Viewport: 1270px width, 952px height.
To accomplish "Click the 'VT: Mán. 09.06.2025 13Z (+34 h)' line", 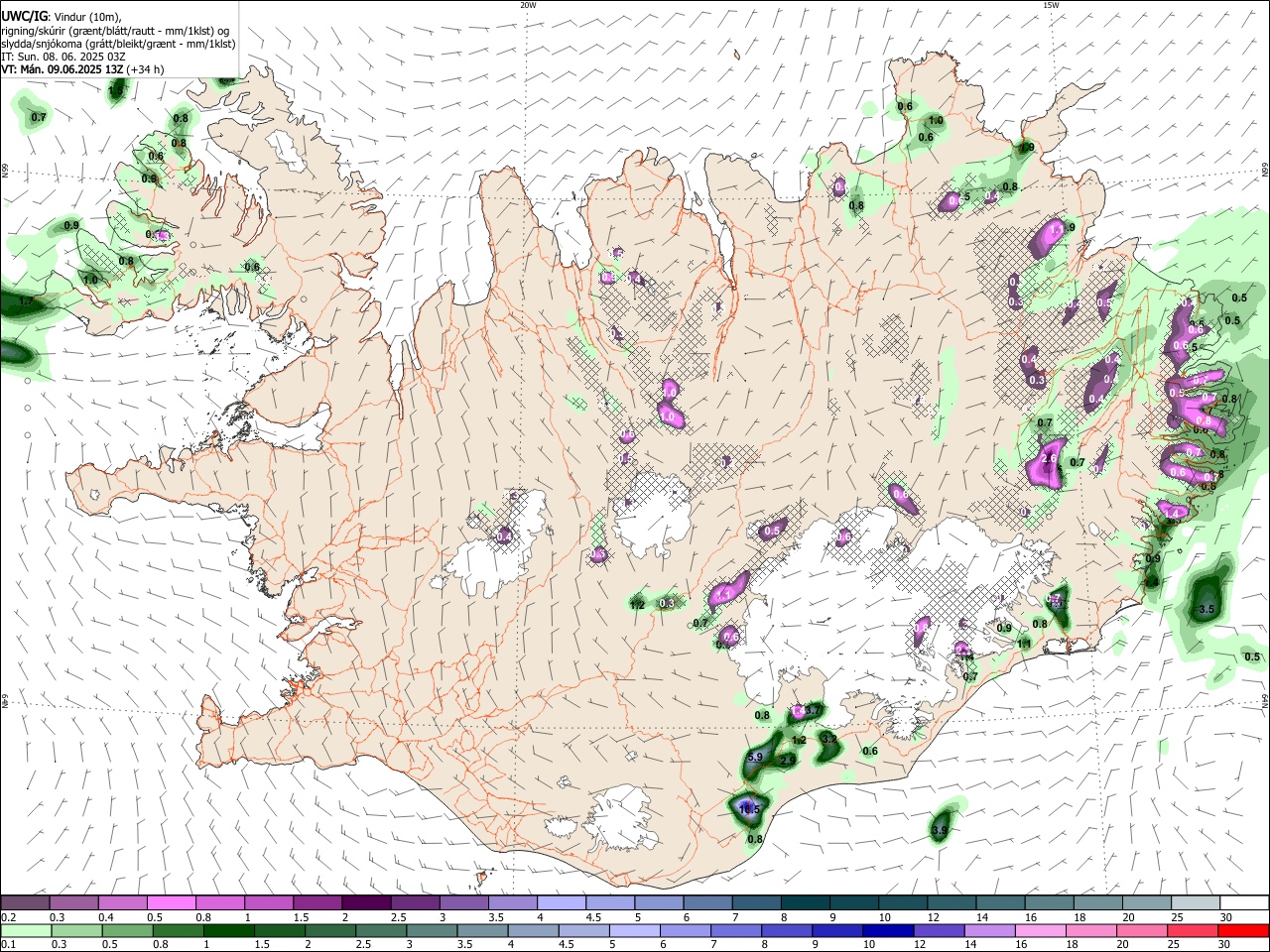I will (83, 69).
